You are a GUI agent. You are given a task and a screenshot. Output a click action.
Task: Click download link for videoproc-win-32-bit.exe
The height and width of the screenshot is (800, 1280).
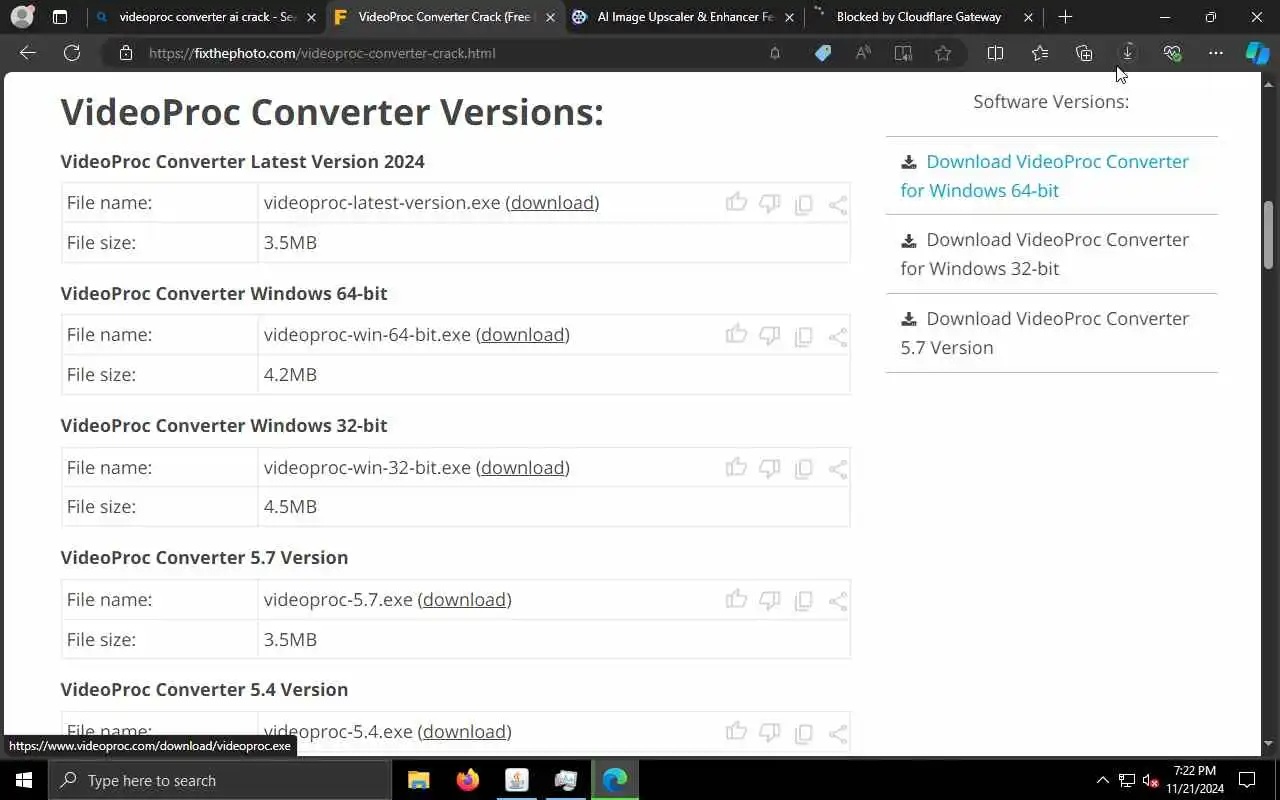click(523, 467)
